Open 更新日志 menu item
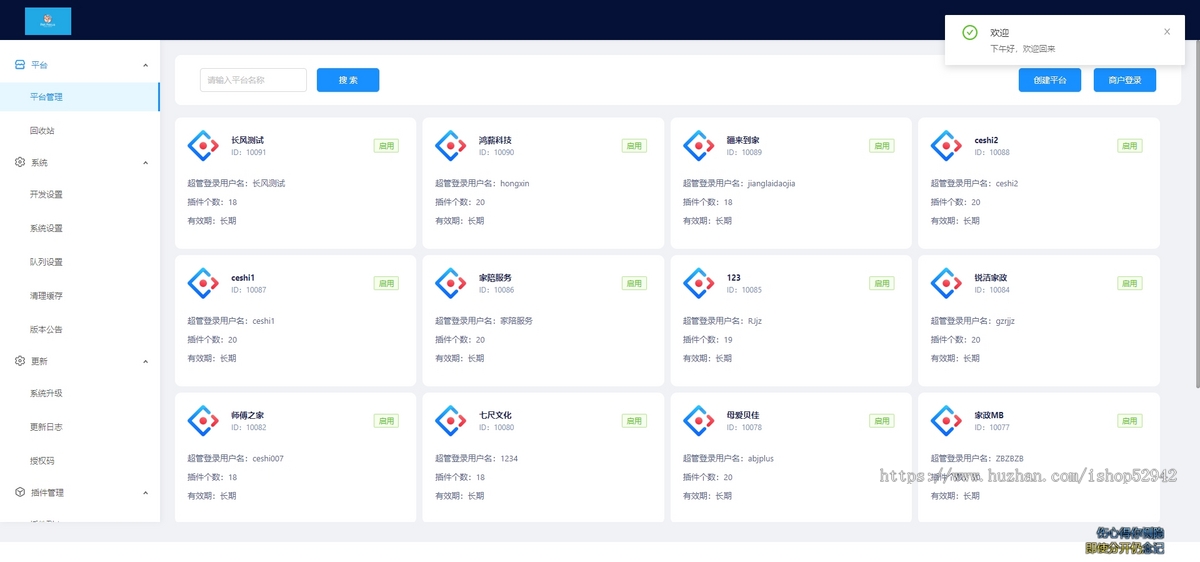Viewport: 1200px width, 562px height. click(80, 427)
